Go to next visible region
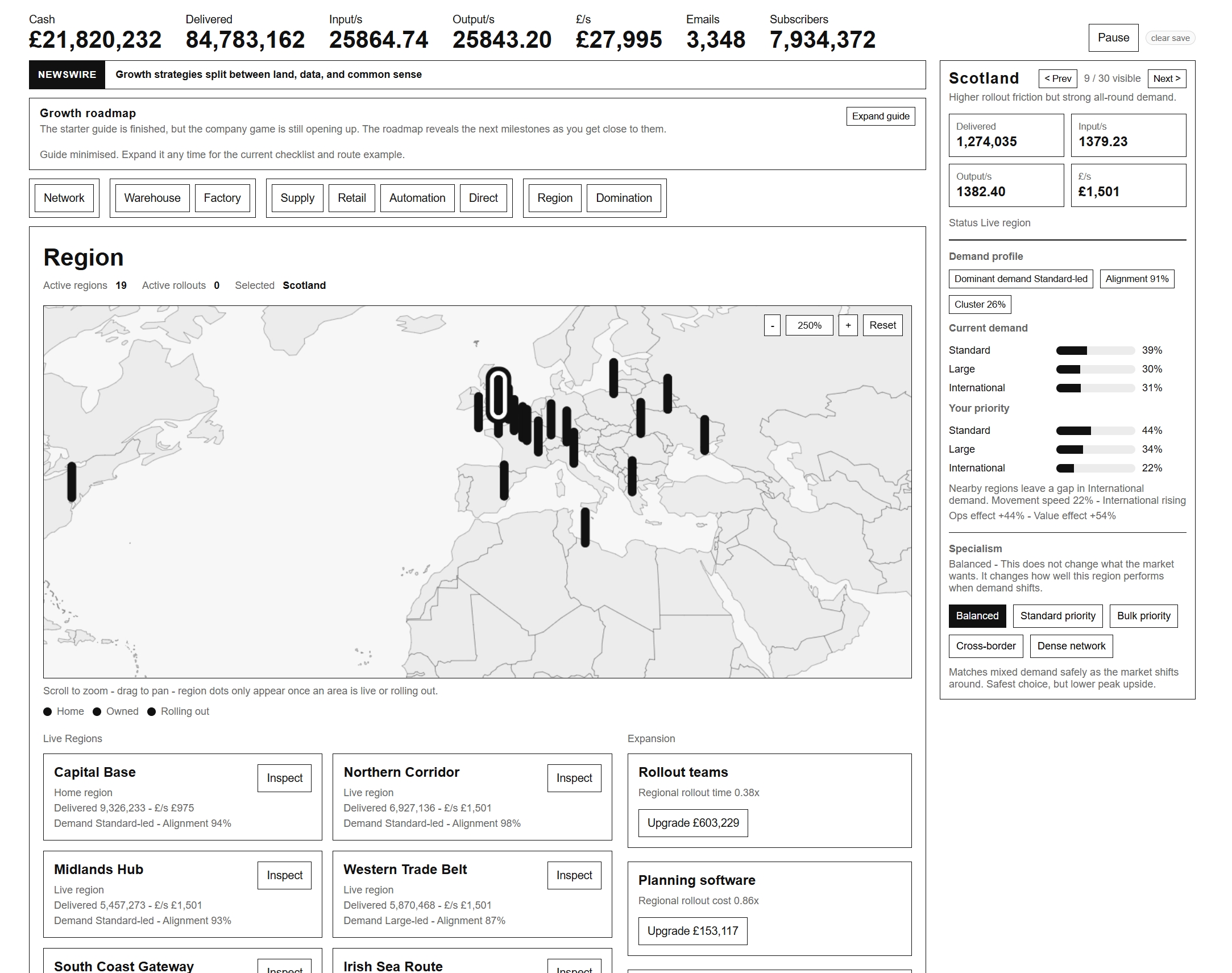The image size is (1232, 973). point(1166,78)
